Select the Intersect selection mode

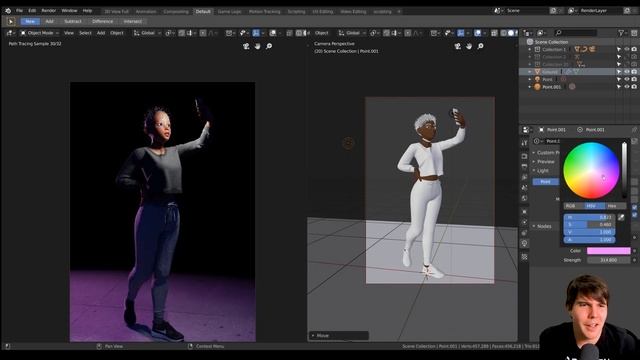(133, 21)
